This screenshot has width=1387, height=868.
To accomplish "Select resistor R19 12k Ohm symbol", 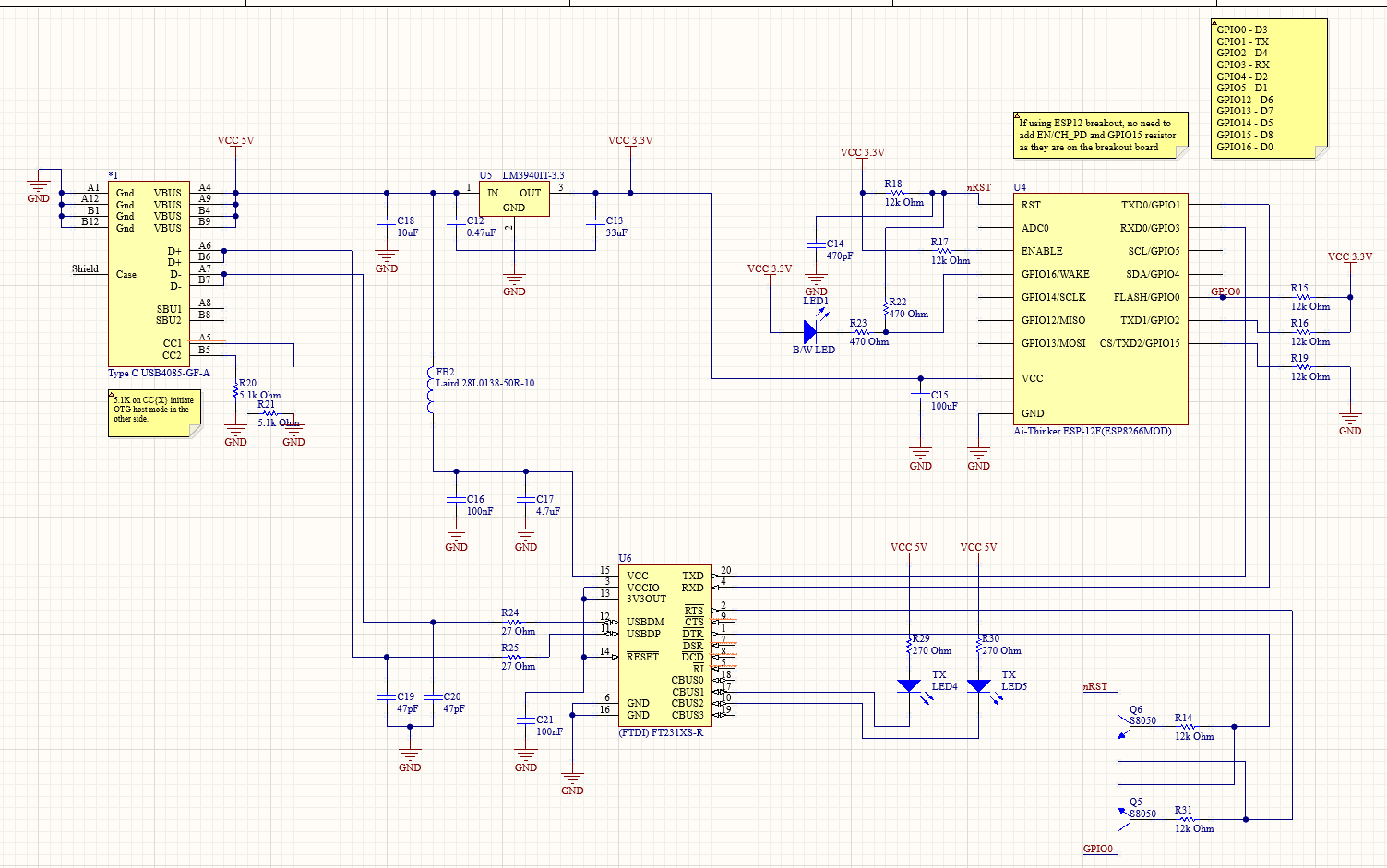I will point(1303,367).
